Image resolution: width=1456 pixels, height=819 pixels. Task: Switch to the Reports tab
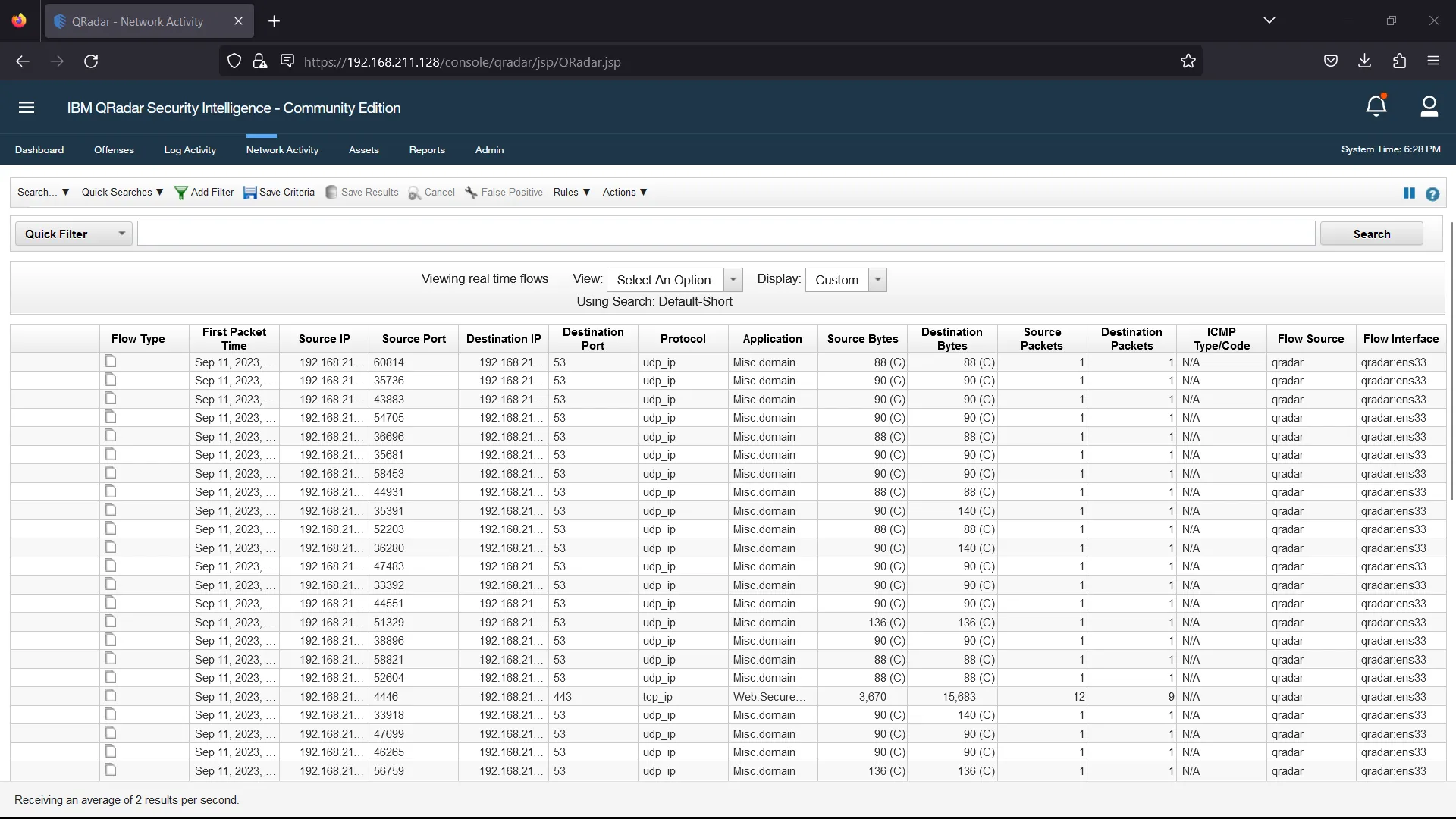[x=427, y=150]
